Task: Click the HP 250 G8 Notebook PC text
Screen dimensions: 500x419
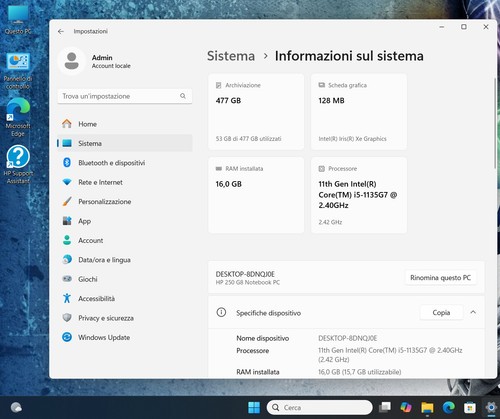Action: 248,282
